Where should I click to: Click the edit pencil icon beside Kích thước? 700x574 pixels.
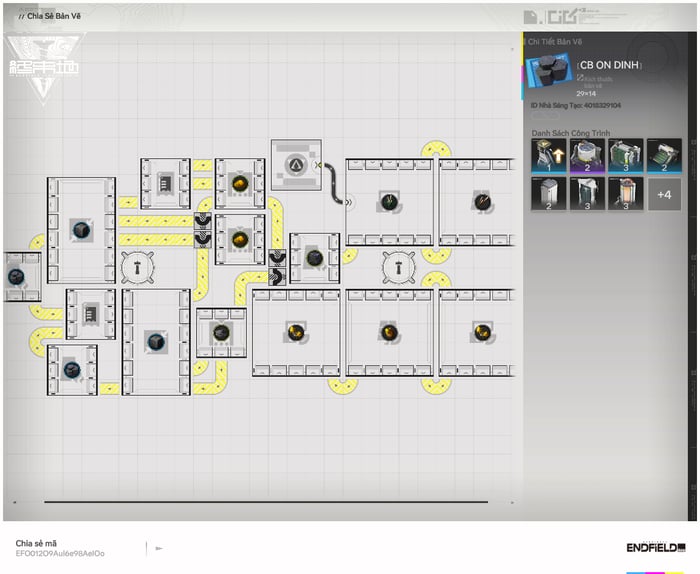coord(580,78)
